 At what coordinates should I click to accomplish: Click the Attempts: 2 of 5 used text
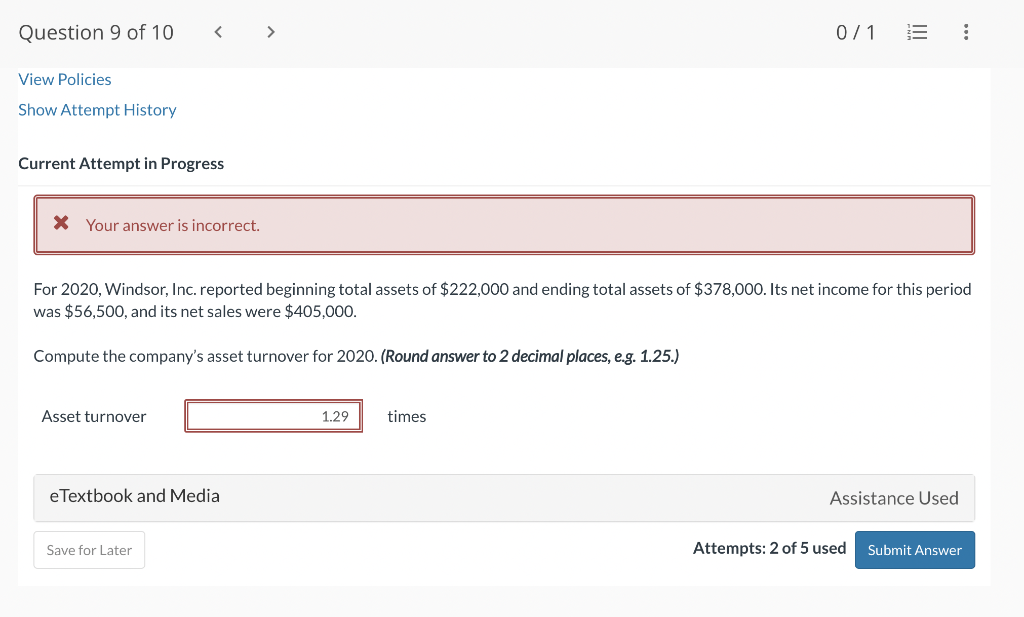coord(769,548)
